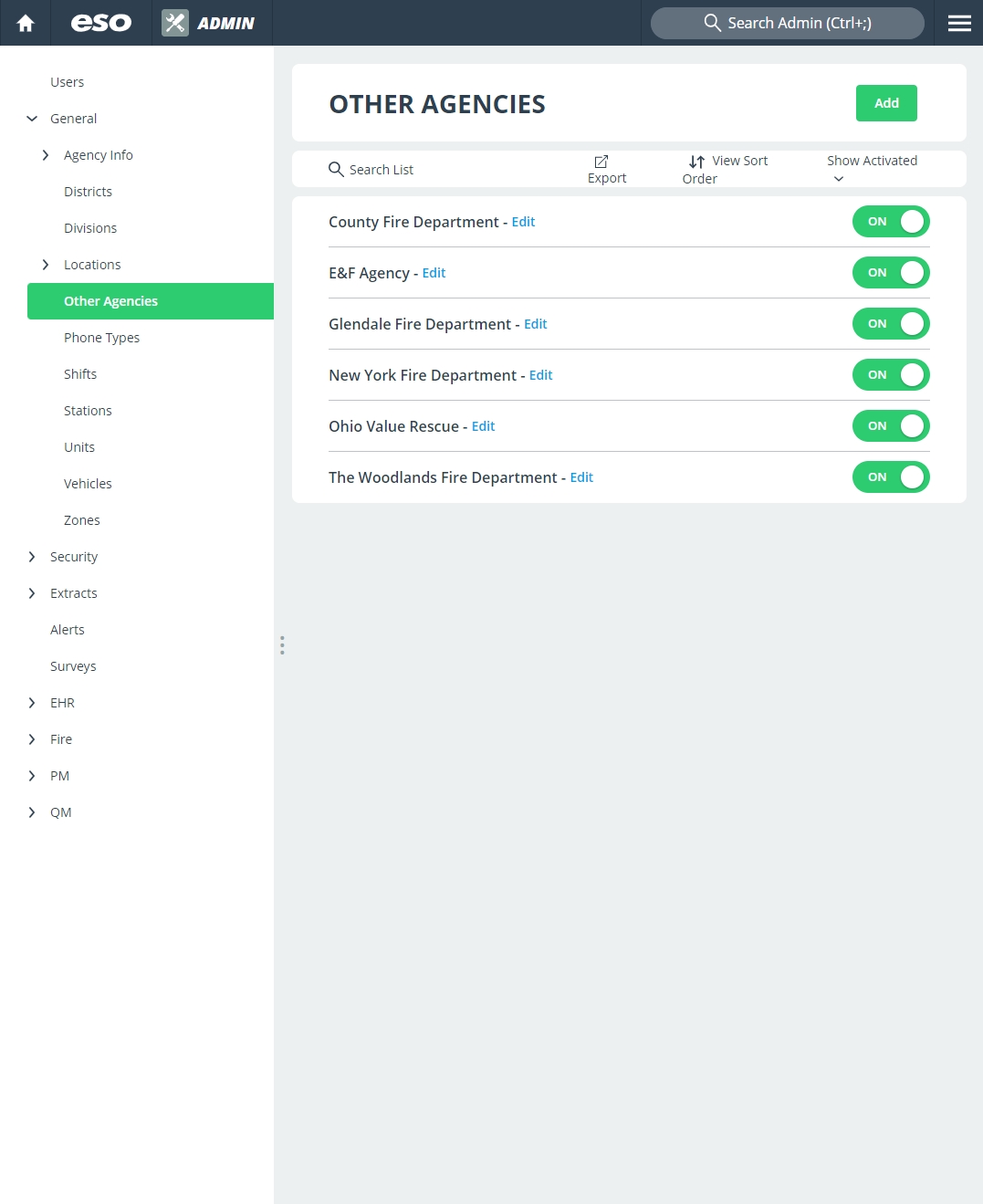The width and height of the screenshot is (983, 1204).
Task: Open the Admin tools icon
Action: click(x=175, y=23)
